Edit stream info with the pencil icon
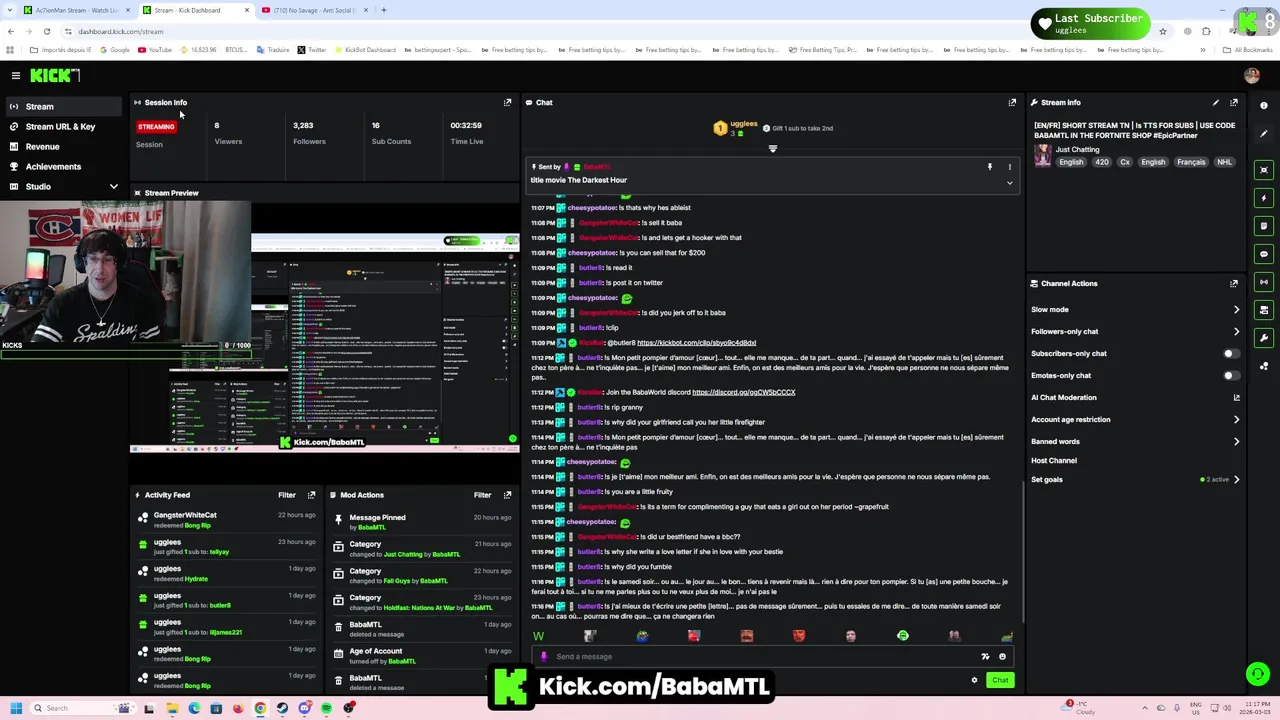1280x720 pixels. click(1216, 102)
